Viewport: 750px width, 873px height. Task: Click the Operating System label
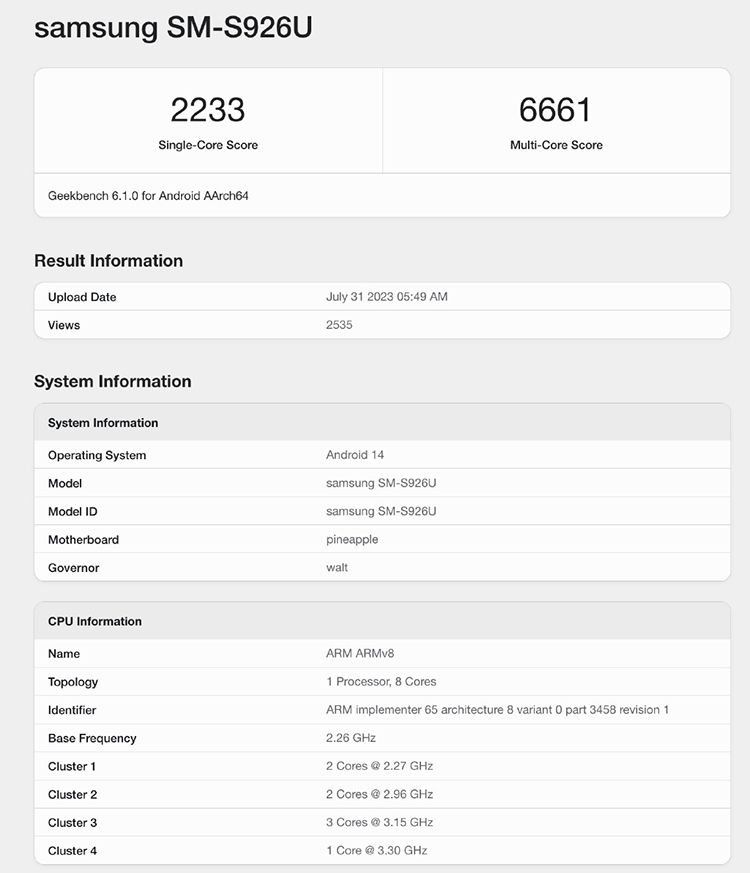(x=97, y=455)
